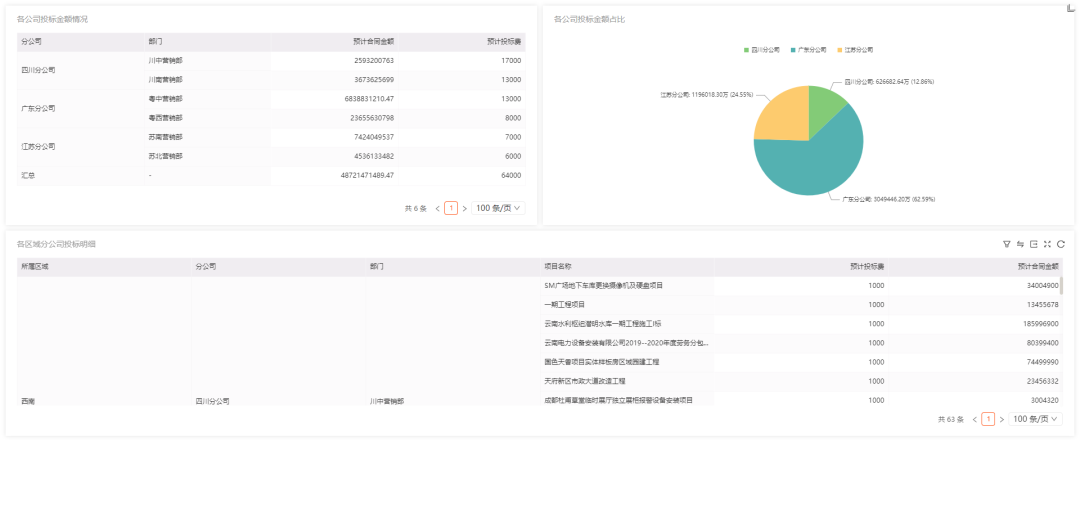Click the 川中营销部 cell in summary table
The width and height of the screenshot is (1080, 527).
pos(207,61)
